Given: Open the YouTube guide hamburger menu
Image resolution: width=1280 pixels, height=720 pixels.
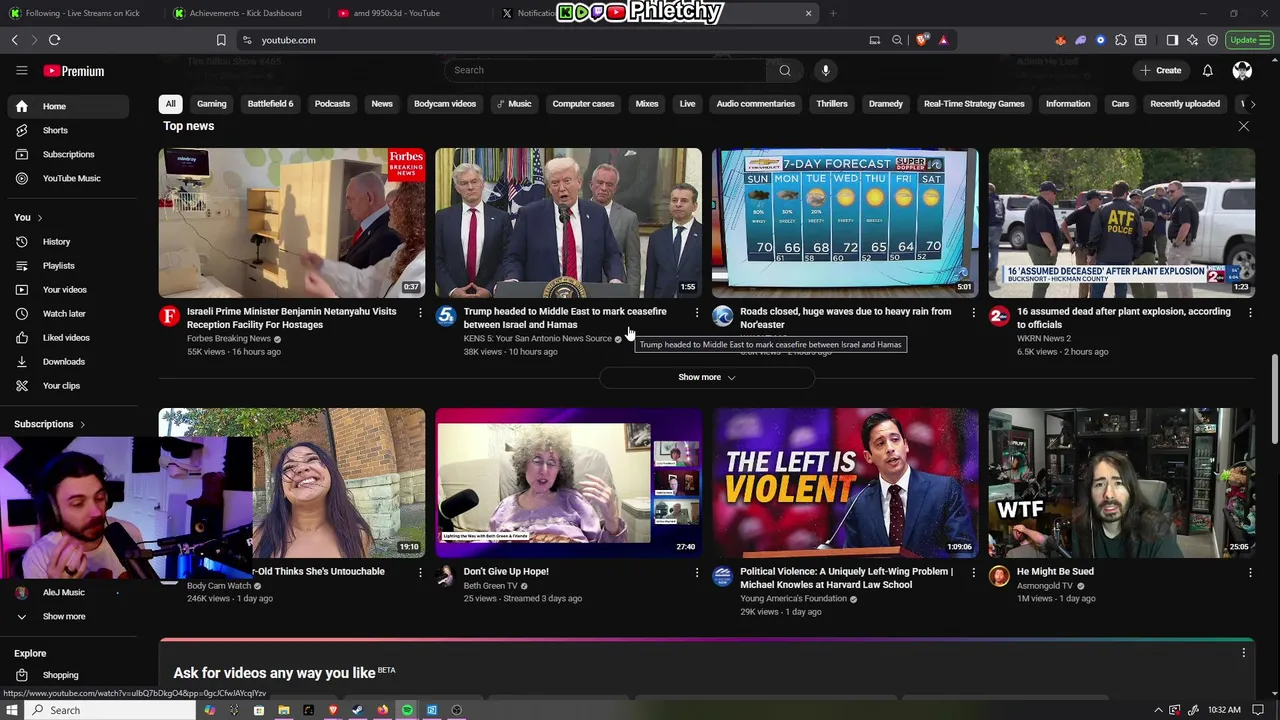Looking at the screenshot, I should (x=21, y=70).
